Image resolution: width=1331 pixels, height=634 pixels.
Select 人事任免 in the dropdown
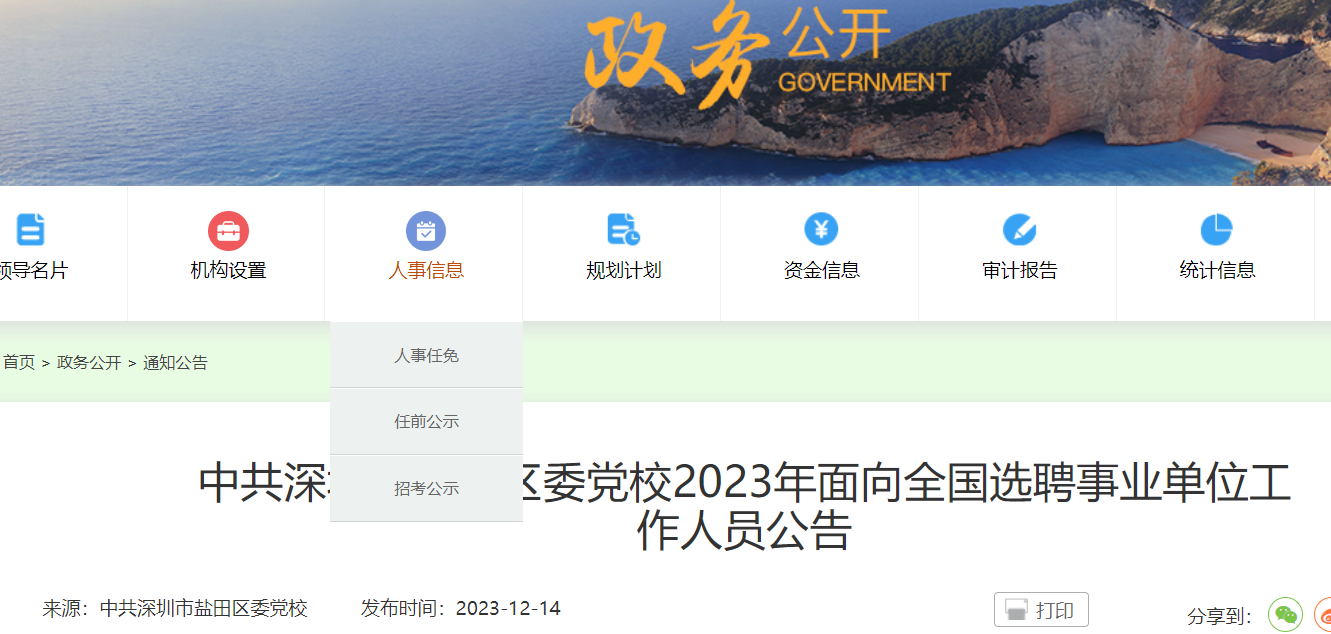(426, 355)
